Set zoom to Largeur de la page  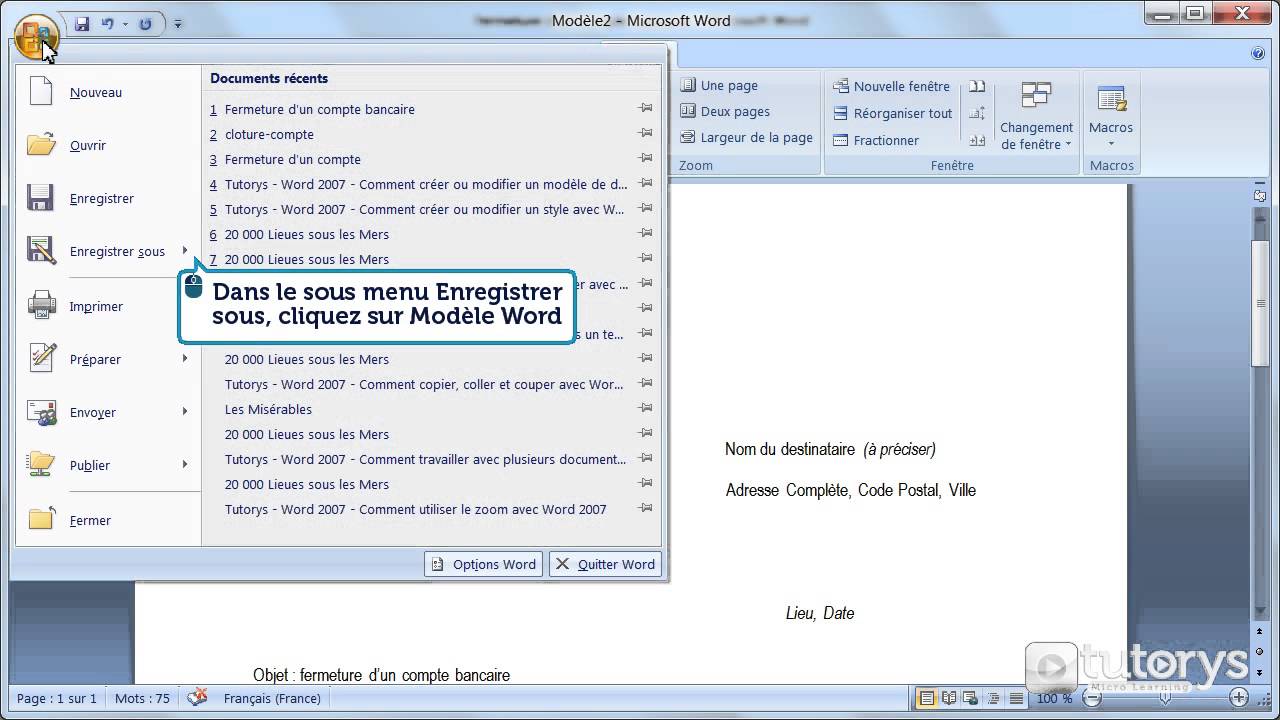pos(747,138)
